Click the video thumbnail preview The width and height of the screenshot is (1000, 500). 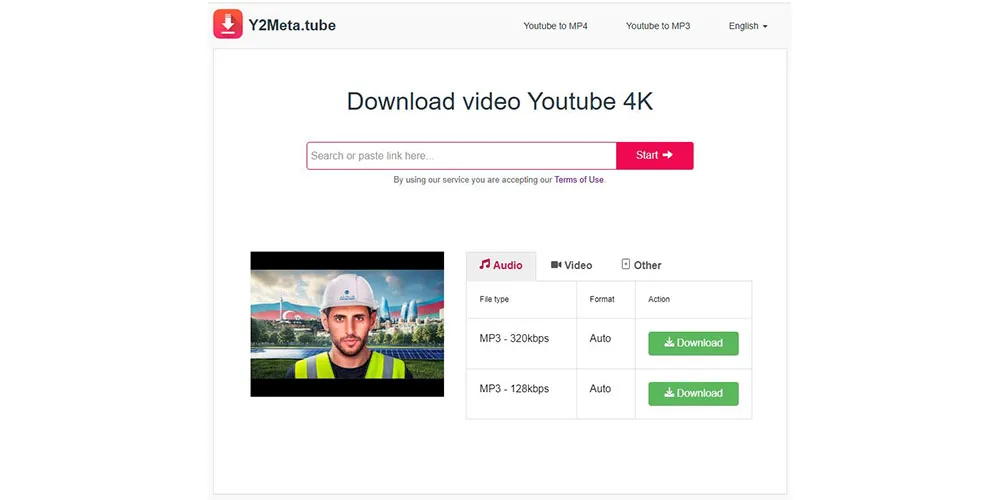click(x=347, y=324)
